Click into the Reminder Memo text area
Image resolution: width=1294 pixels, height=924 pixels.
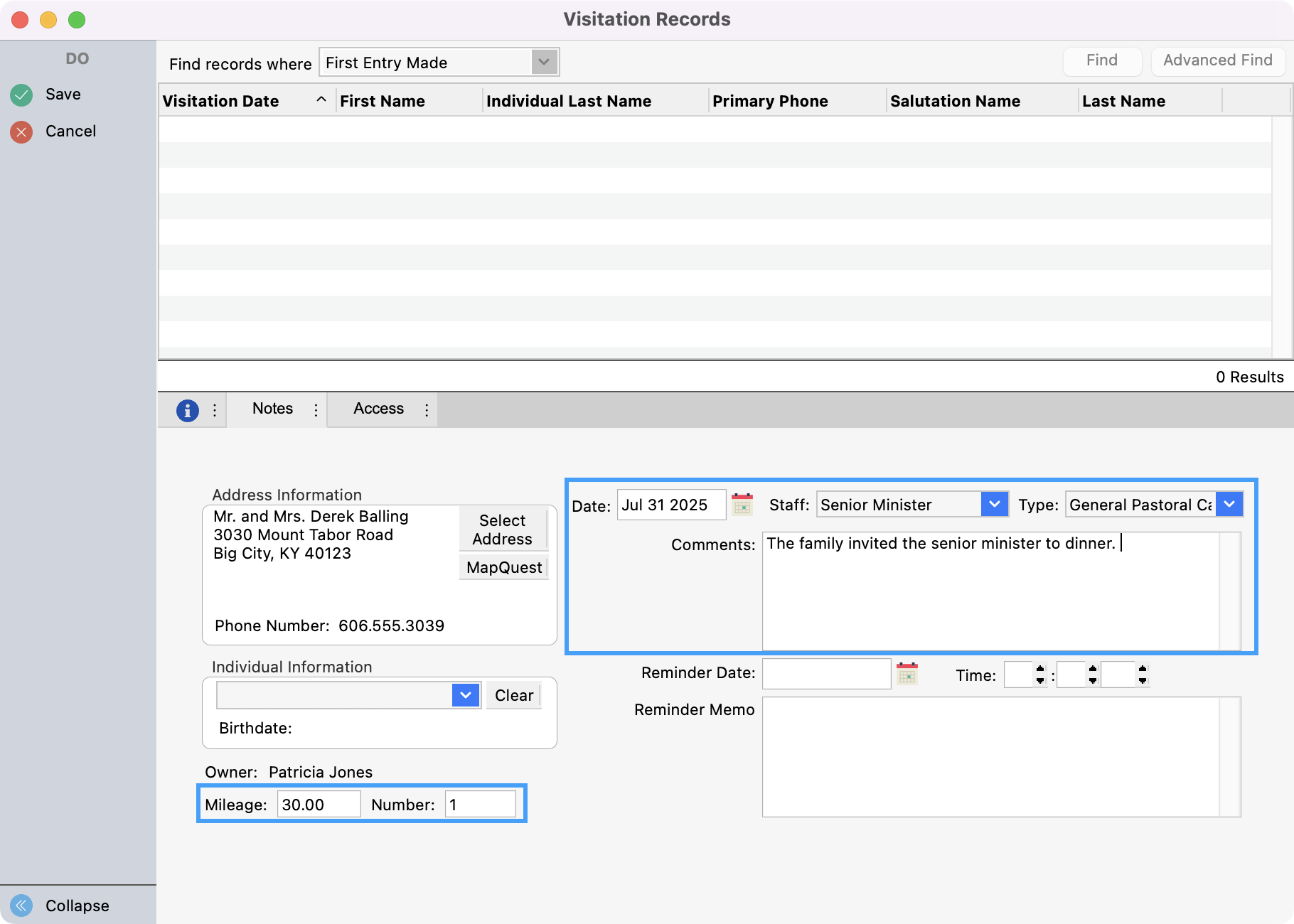click(991, 756)
